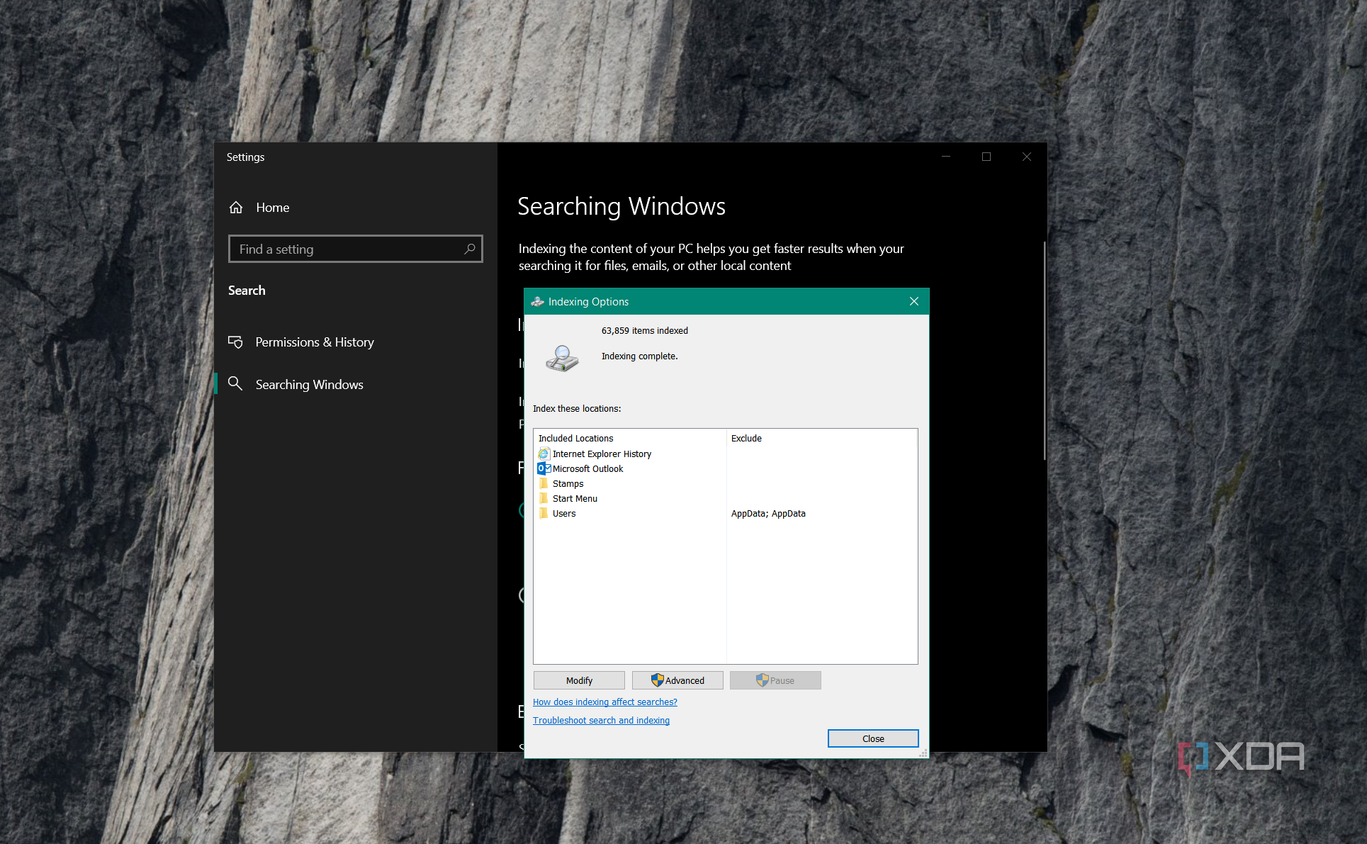Click the Find a setting search field
The width and height of the screenshot is (1367, 844).
point(356,249)
